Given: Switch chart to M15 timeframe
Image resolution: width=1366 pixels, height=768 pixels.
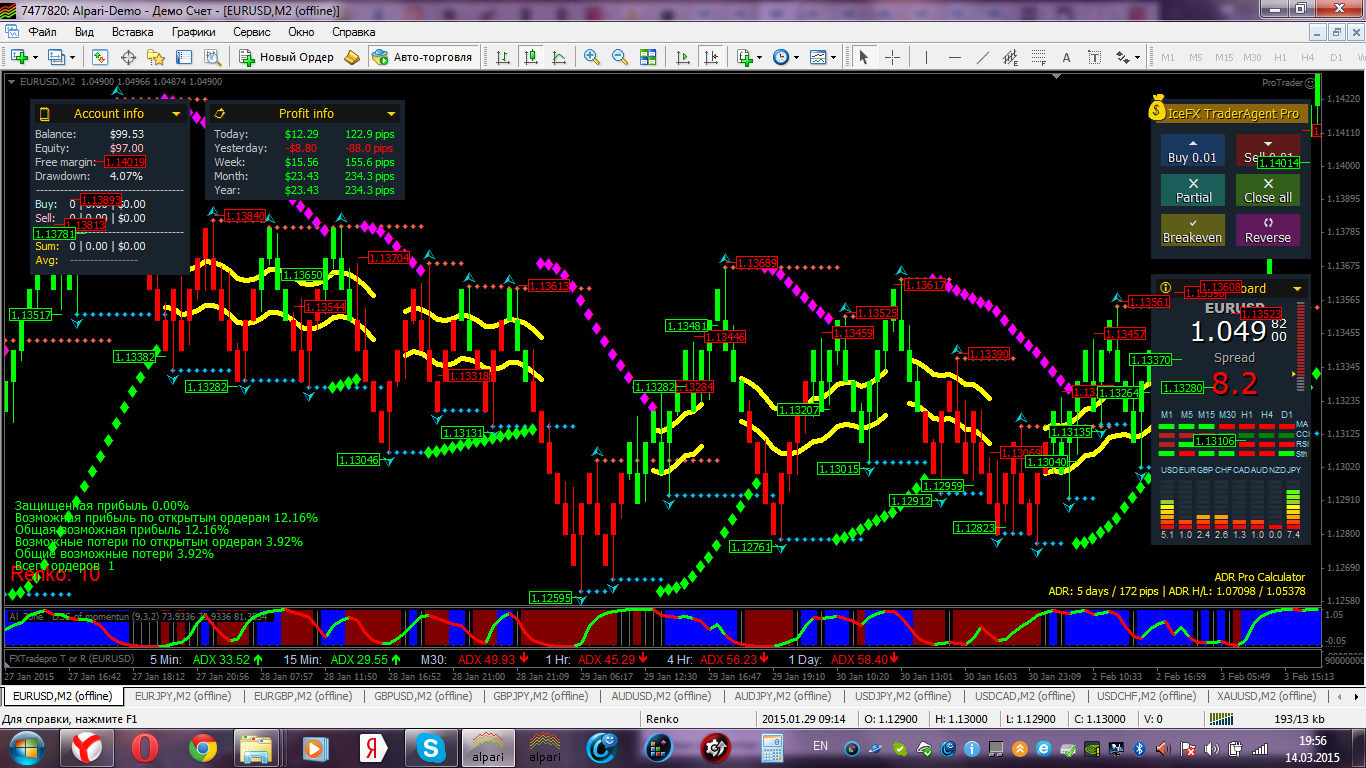Looking at the screenshot, I should point(1224,57).
